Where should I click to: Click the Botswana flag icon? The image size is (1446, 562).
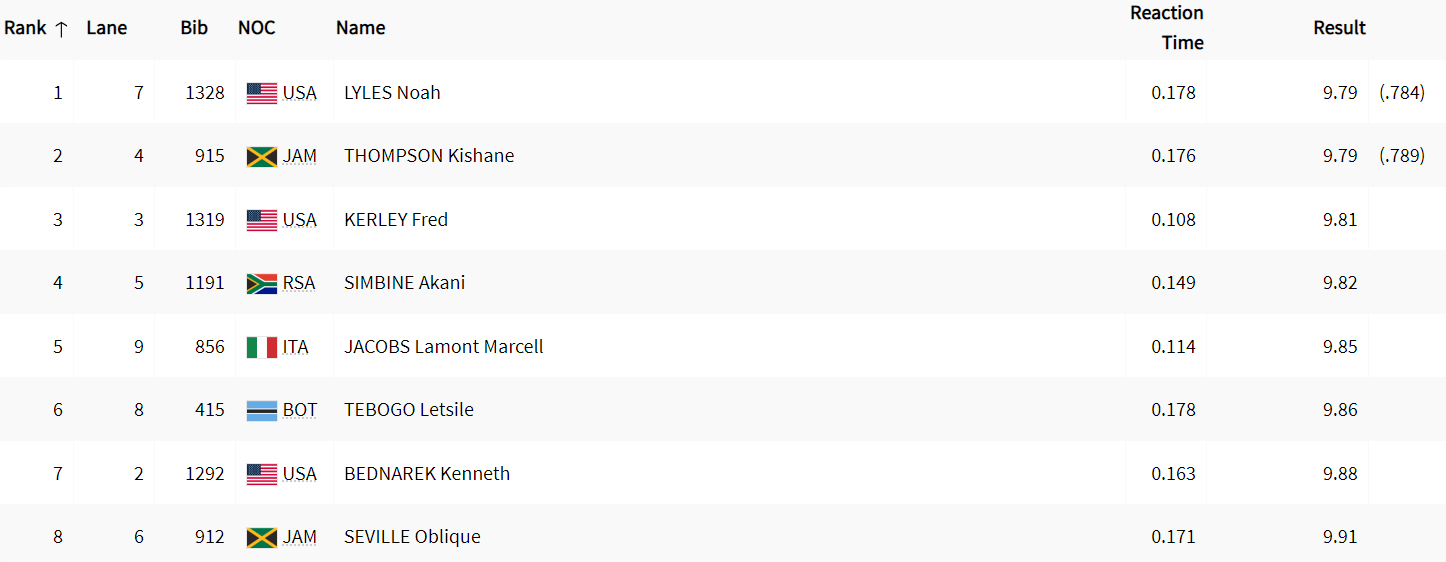click(261, 410)
